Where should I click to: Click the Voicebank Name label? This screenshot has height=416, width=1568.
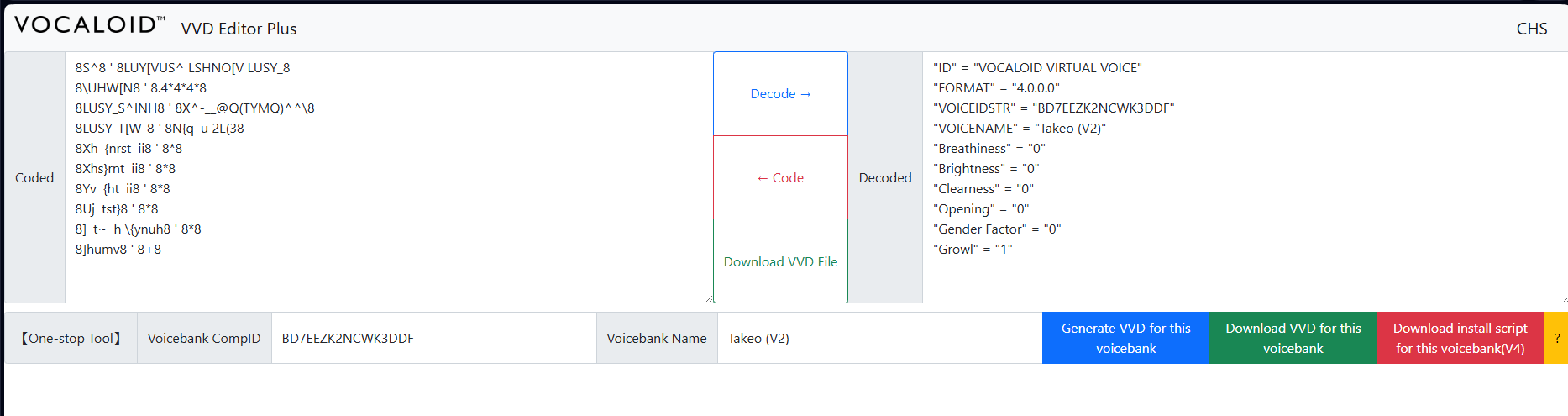coord(657,338)
